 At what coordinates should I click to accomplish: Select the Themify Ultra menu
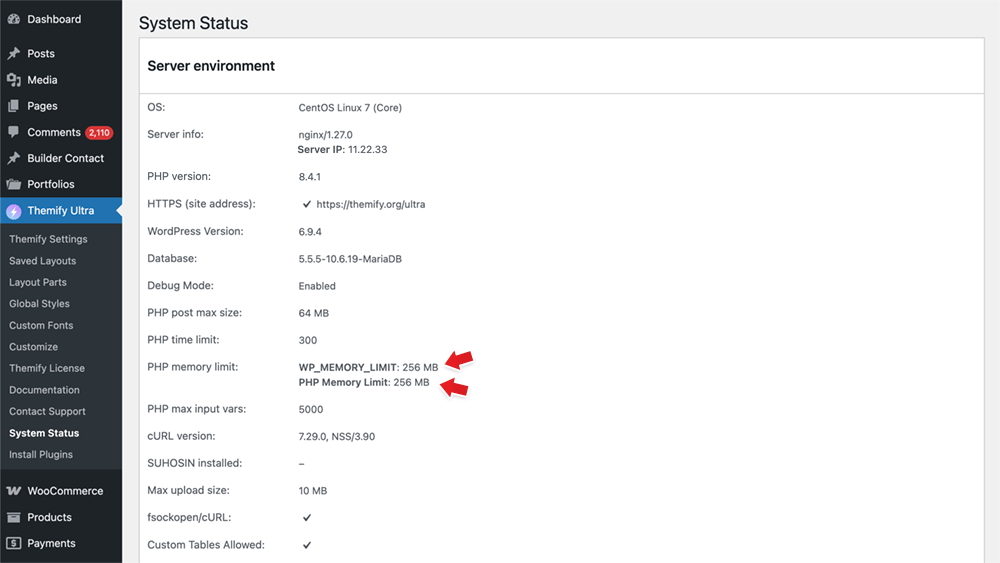point(61,210)
